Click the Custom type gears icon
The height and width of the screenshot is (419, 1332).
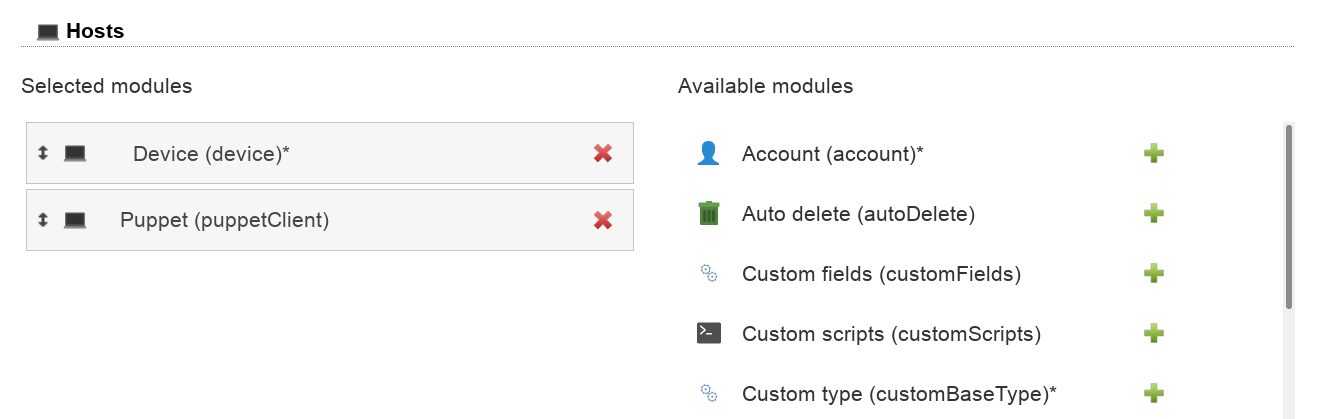click(x=708, y=393)
